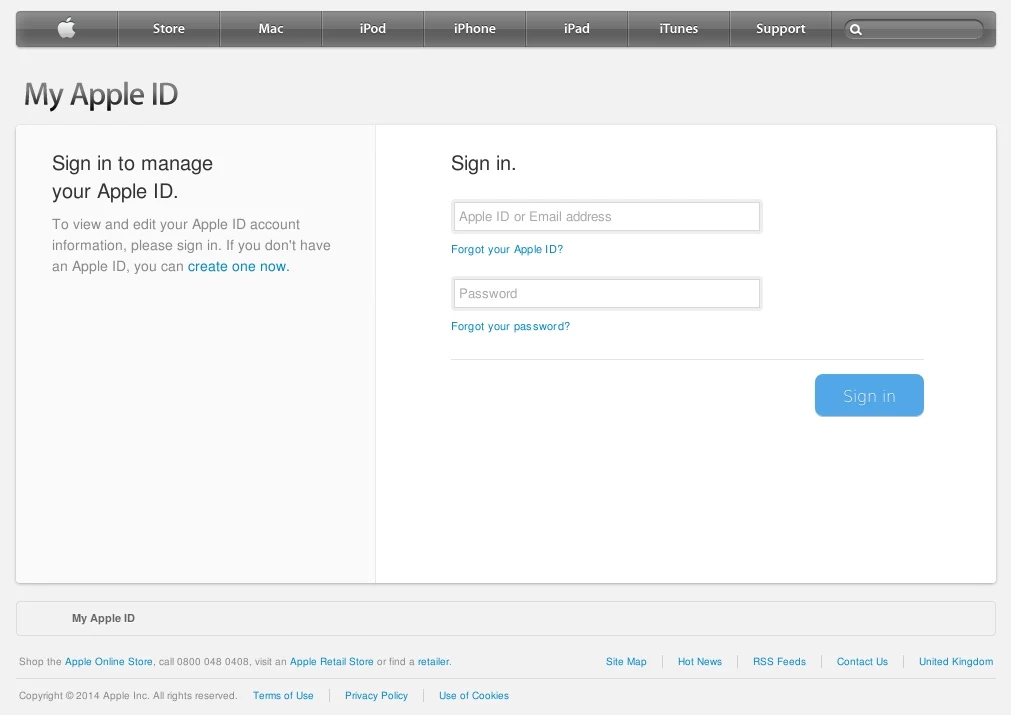The image size is (1011, 715).
Task: Open the Store menu item
Action: [x=169, y=28]
